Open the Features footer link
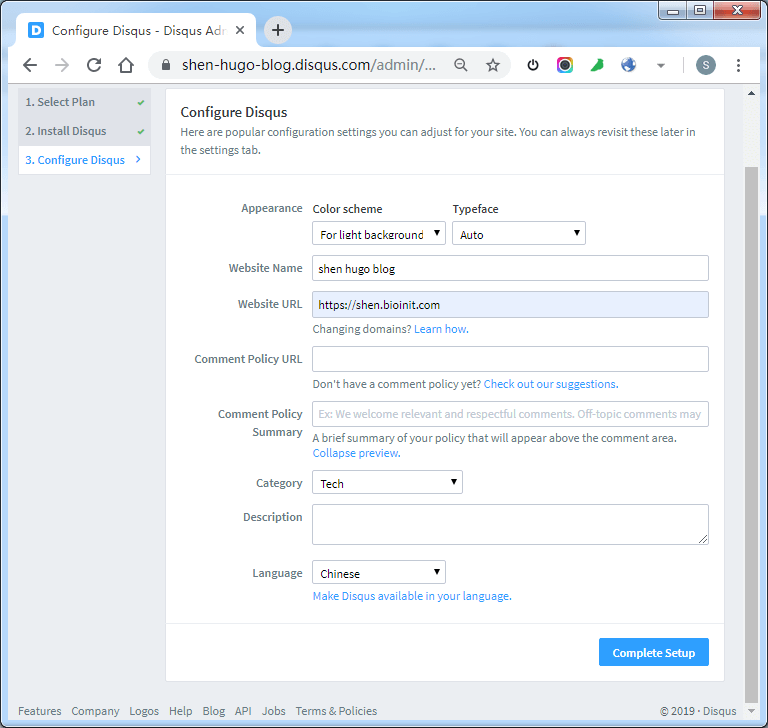The width and height of the screenshot is (768, 728). point(40,711)
